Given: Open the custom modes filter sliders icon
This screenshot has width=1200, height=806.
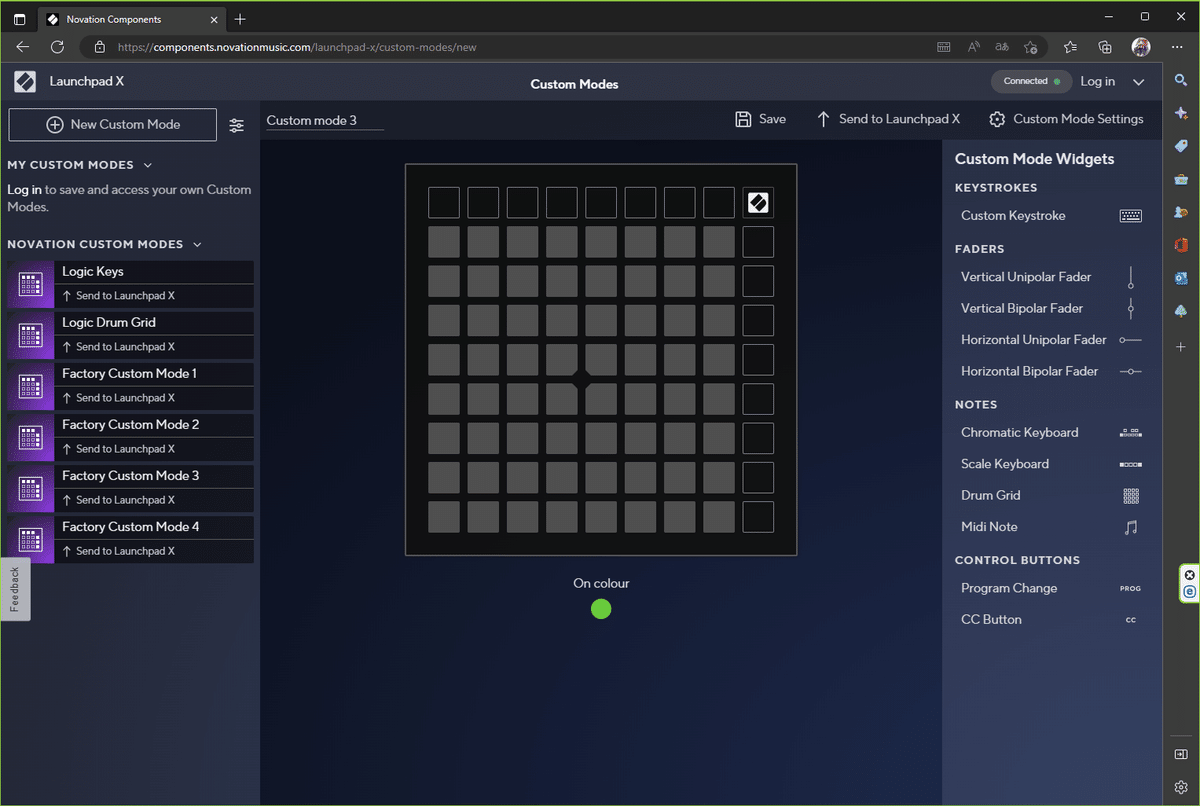Looking at the screenshot, I should (236, 125).
